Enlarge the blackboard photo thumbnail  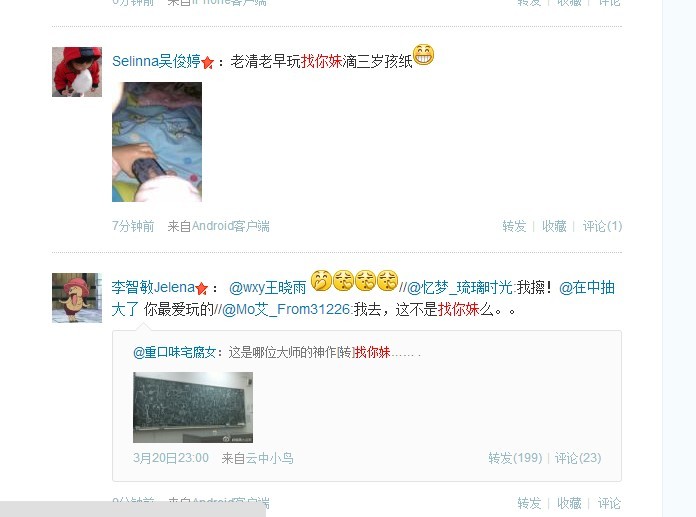coord(193,407)
